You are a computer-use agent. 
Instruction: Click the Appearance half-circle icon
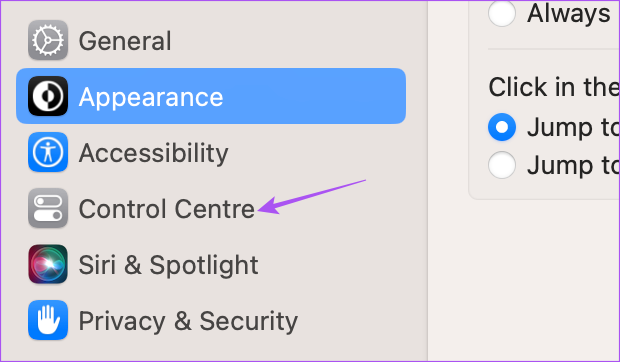pos(48,96)
